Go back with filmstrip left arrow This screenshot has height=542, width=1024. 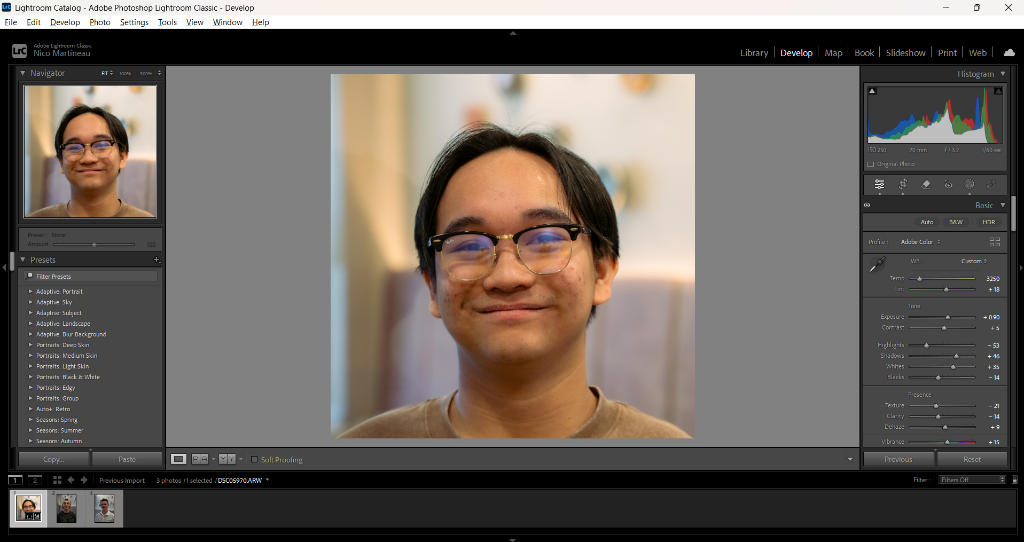tap(71, 480)
